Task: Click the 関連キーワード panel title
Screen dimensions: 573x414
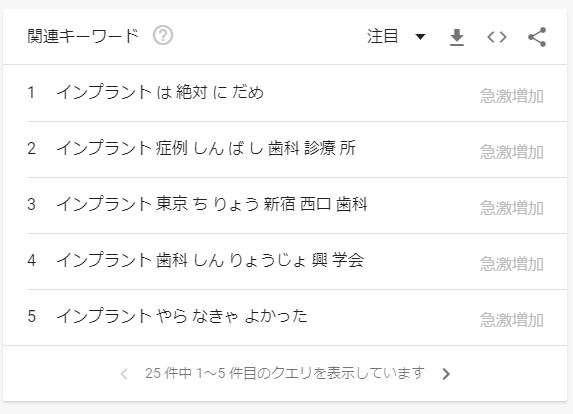Action: point(83,36)
